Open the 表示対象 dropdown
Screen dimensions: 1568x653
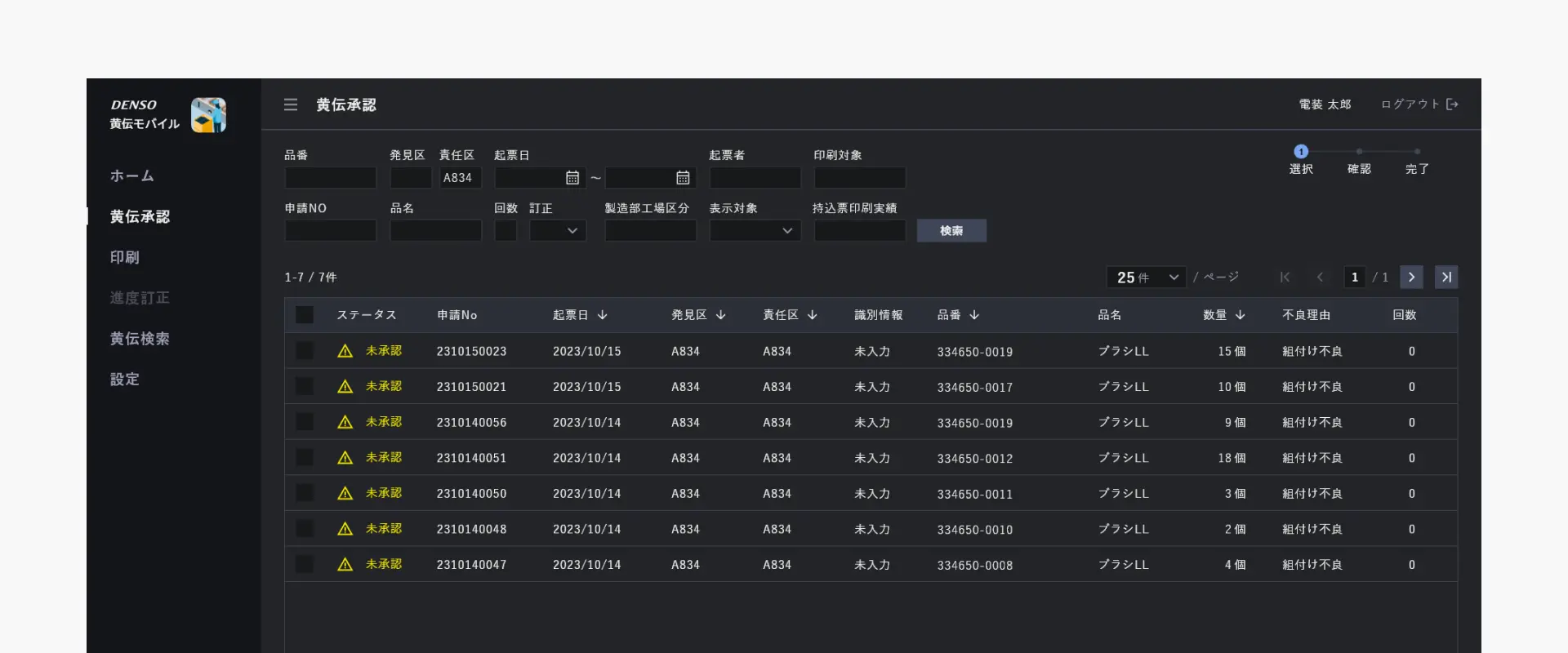(x=755, y=231)
